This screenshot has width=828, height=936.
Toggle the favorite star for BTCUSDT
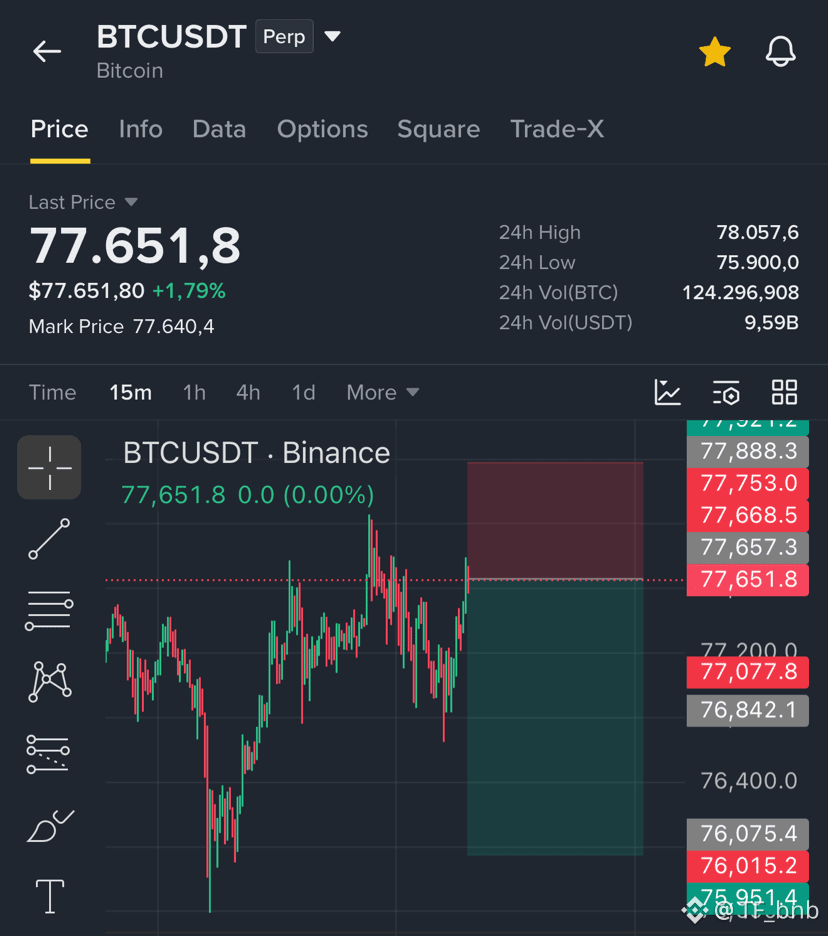click(715, 52)
